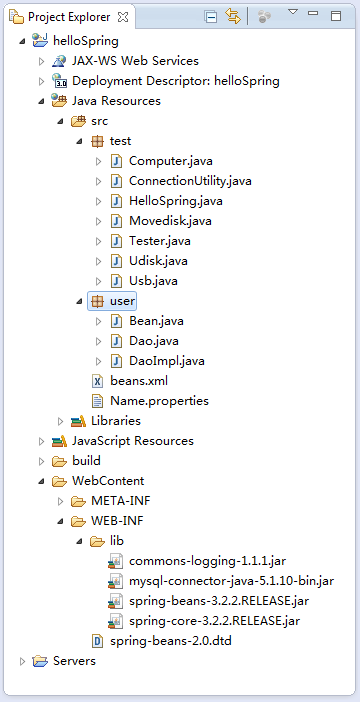Screen dimensions: 360x702
Task: Expand Movedisk.java tree node
Action: (x=99, y=221)
